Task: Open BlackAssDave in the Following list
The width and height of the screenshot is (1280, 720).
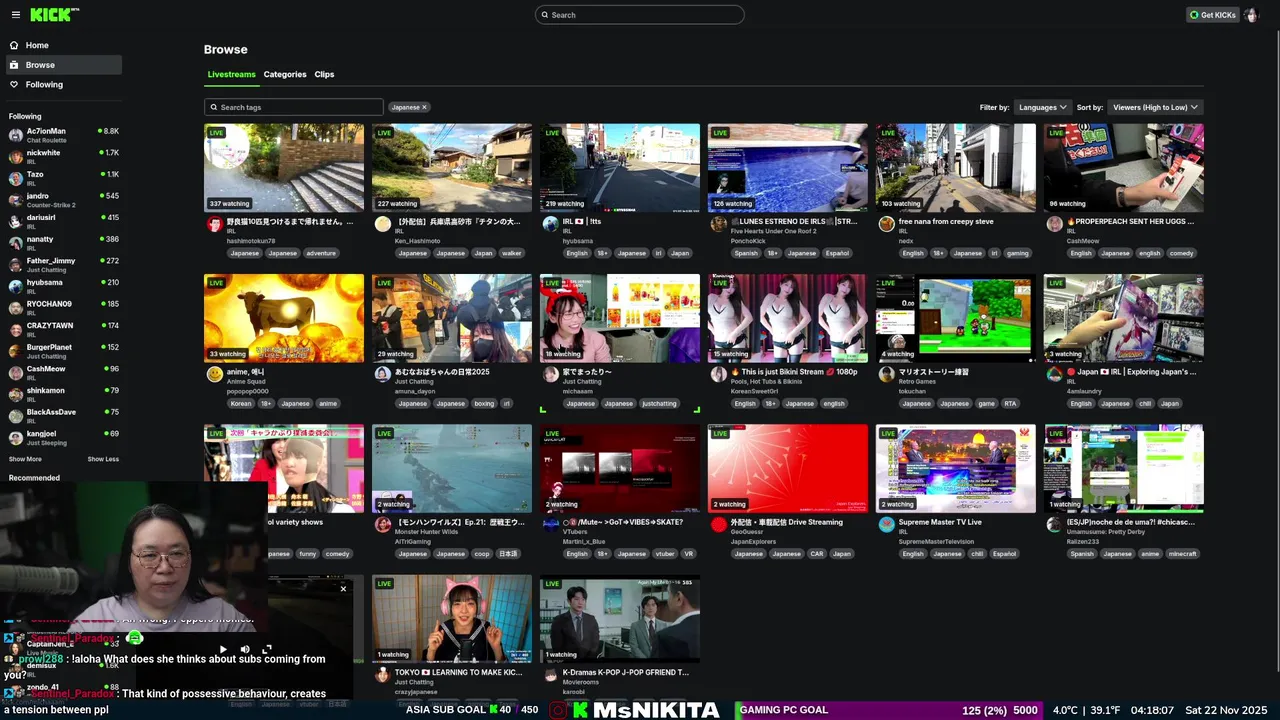Action: coord(64,416)
